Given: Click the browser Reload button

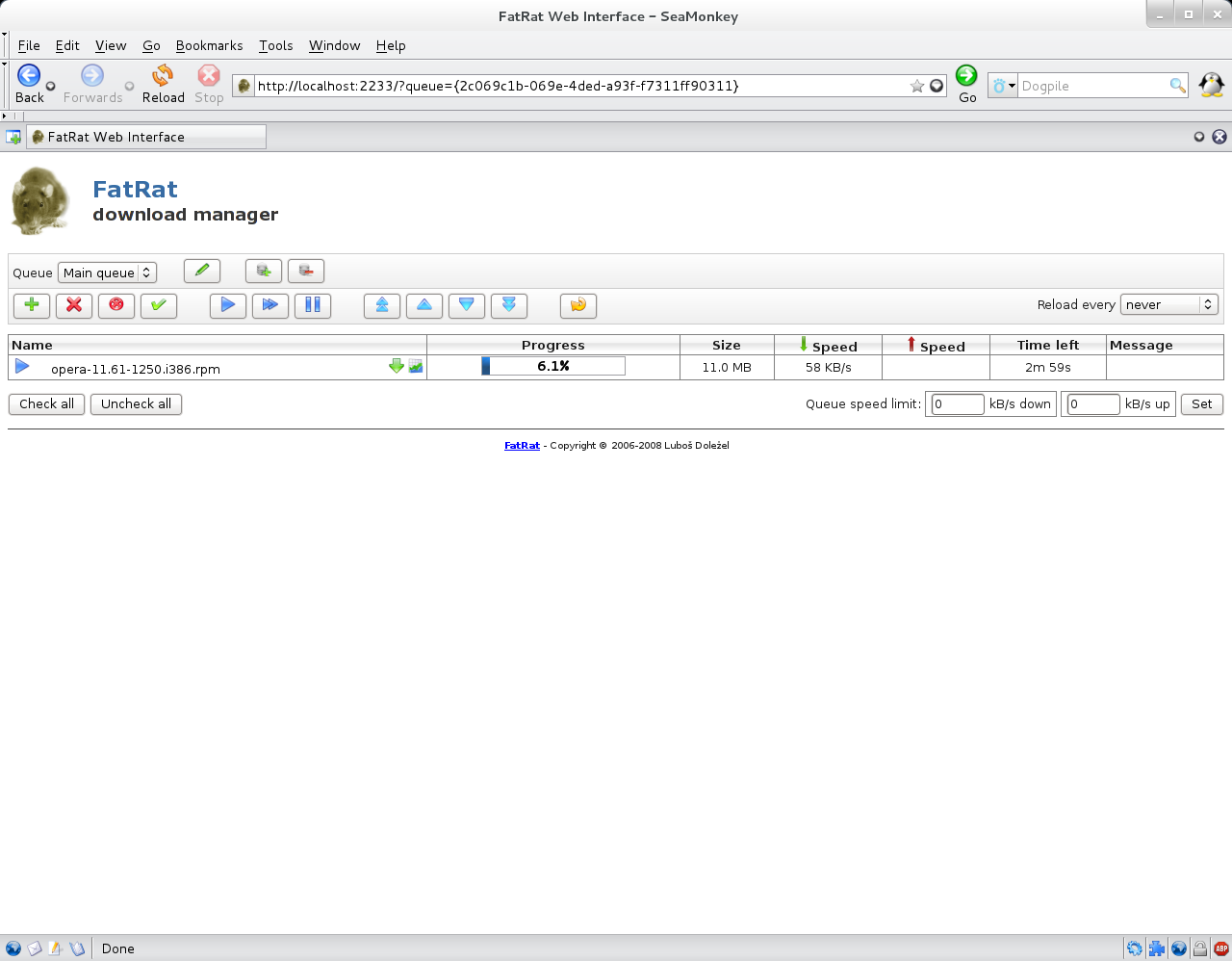Looking at the screenshot, I should pyautogui.click(x=164, y=84).
